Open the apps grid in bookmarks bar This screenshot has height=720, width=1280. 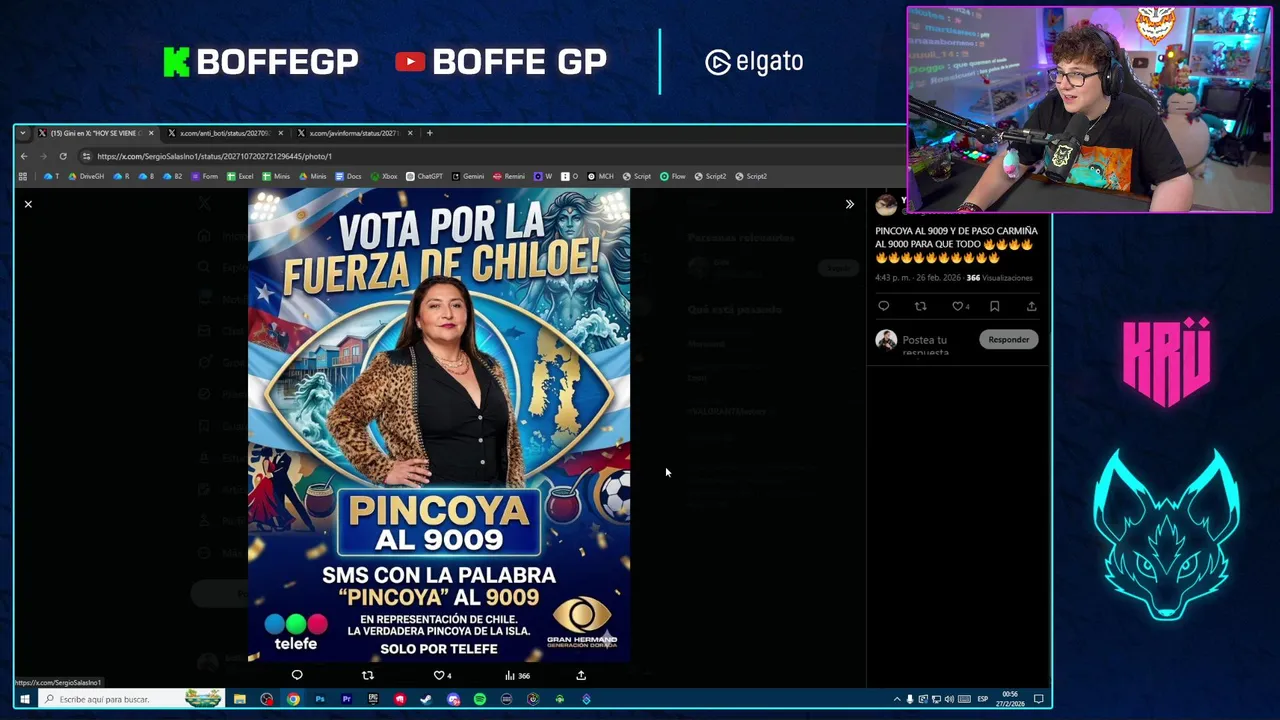pyautogui.click(x=22, y=176)
